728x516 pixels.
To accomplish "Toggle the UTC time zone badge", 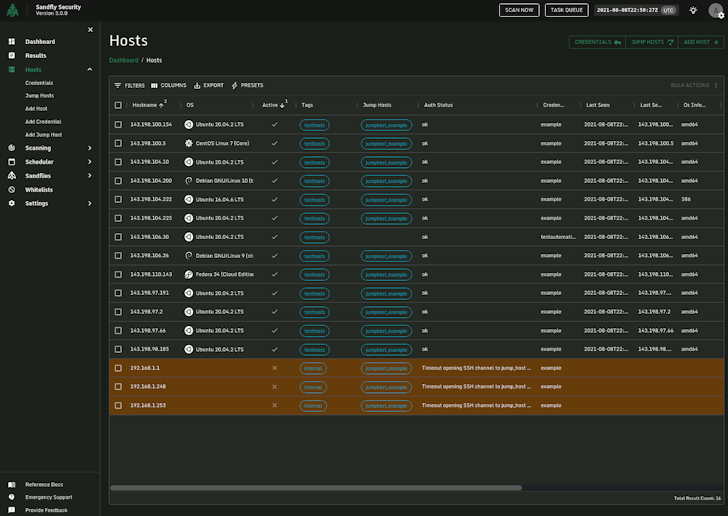I will 668,10.
